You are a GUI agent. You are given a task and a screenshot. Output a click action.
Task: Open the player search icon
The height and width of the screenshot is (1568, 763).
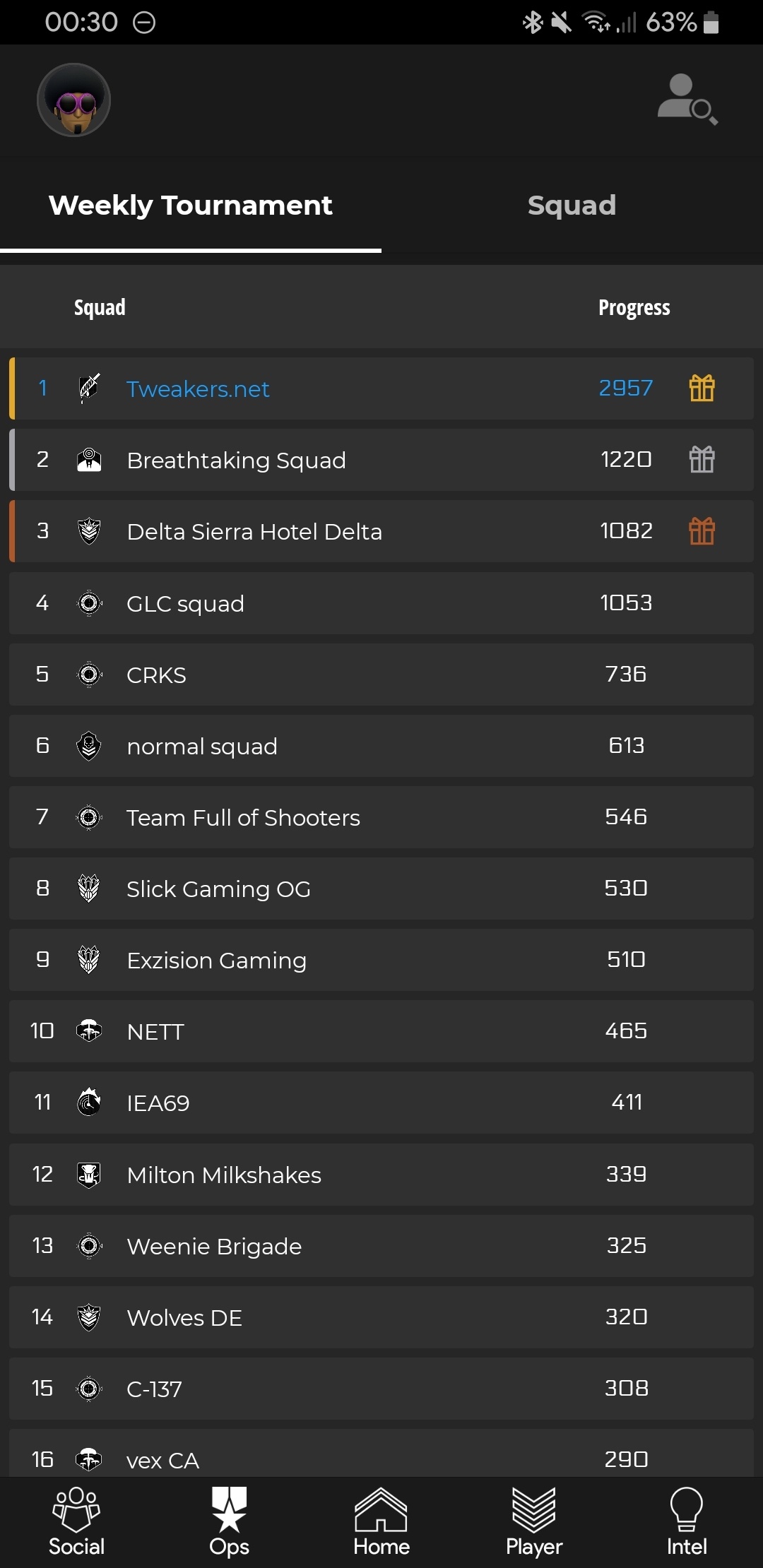click(x=687, y=100)
